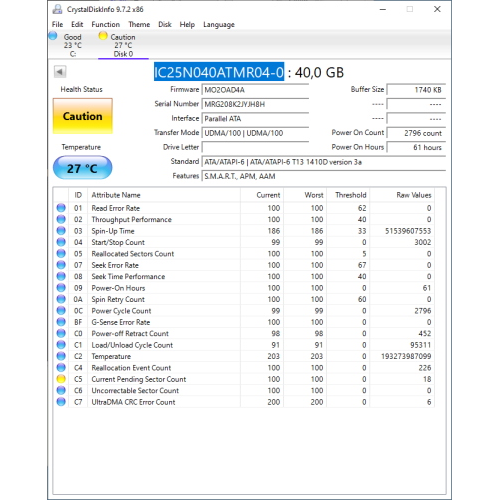Image resolution: width=500 pixels, height=500 pixels.
Task: Select the Disk 0 drive tab
Action: point(123,45)
